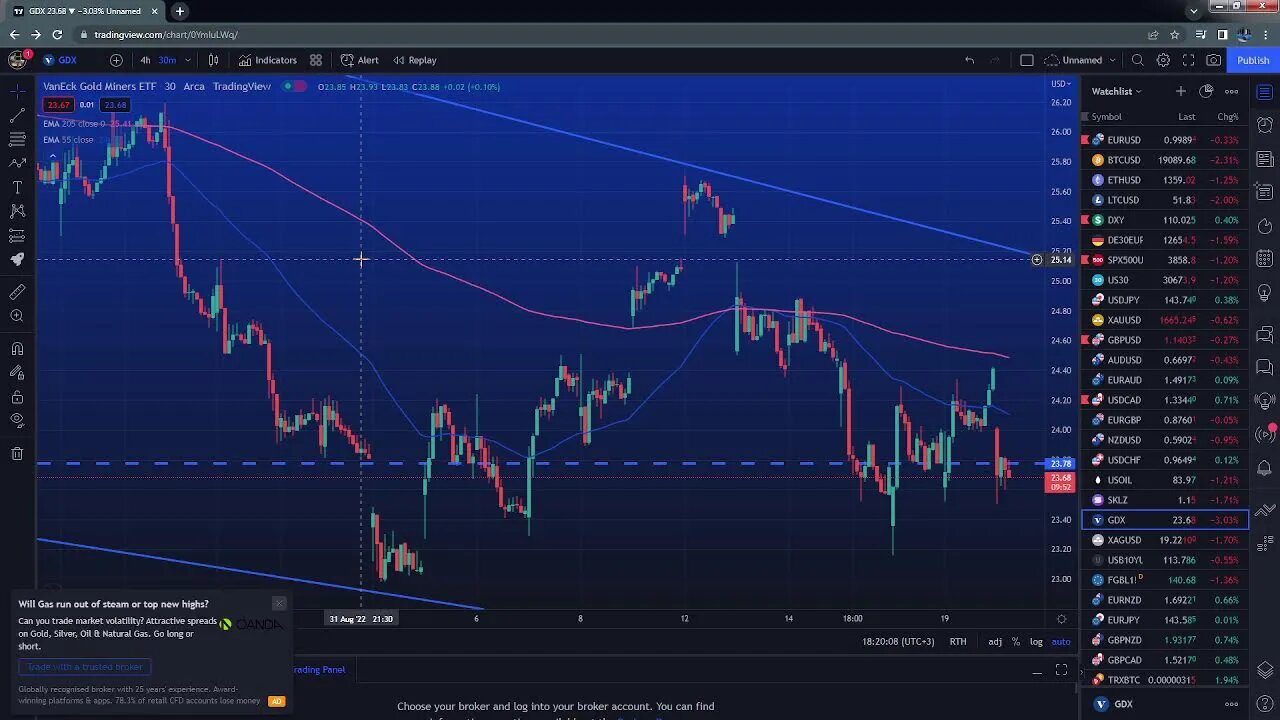Reload the browser page
This screenshot has width=1280, height=720.
click(x=57, y=34)
